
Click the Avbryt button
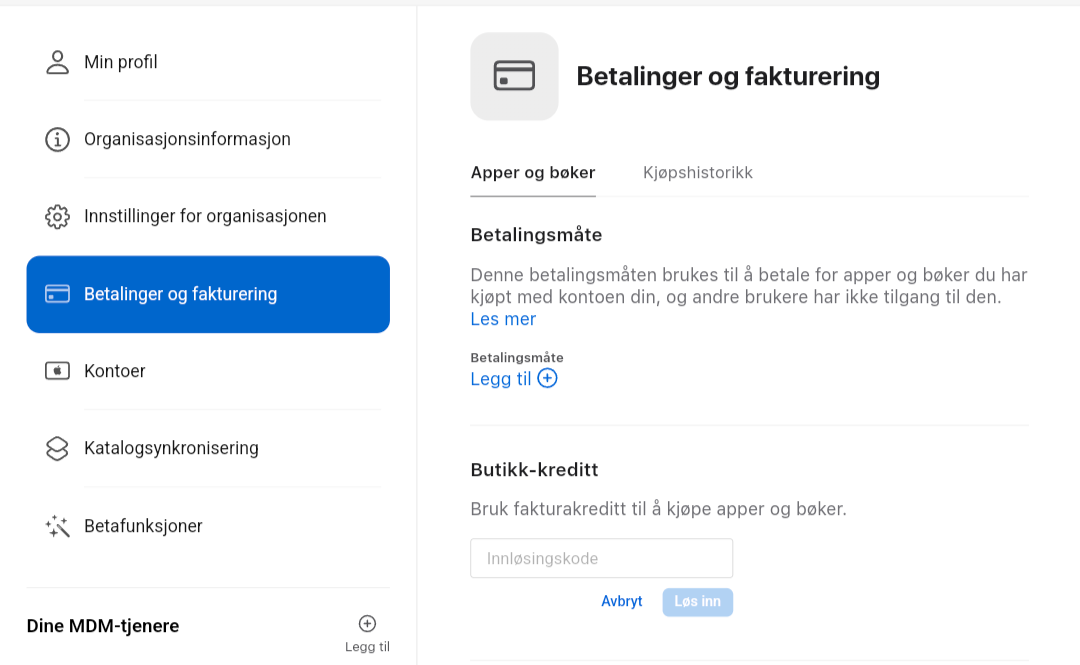(x=621, y=602)
